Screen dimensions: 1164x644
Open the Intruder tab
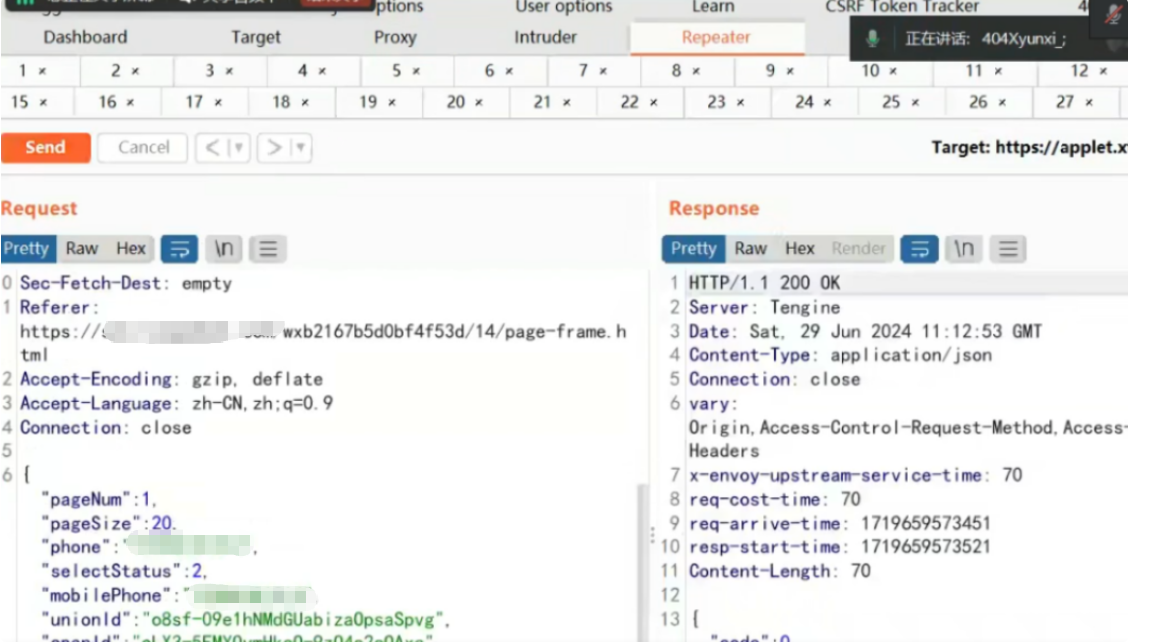click(x=545, y=37)
